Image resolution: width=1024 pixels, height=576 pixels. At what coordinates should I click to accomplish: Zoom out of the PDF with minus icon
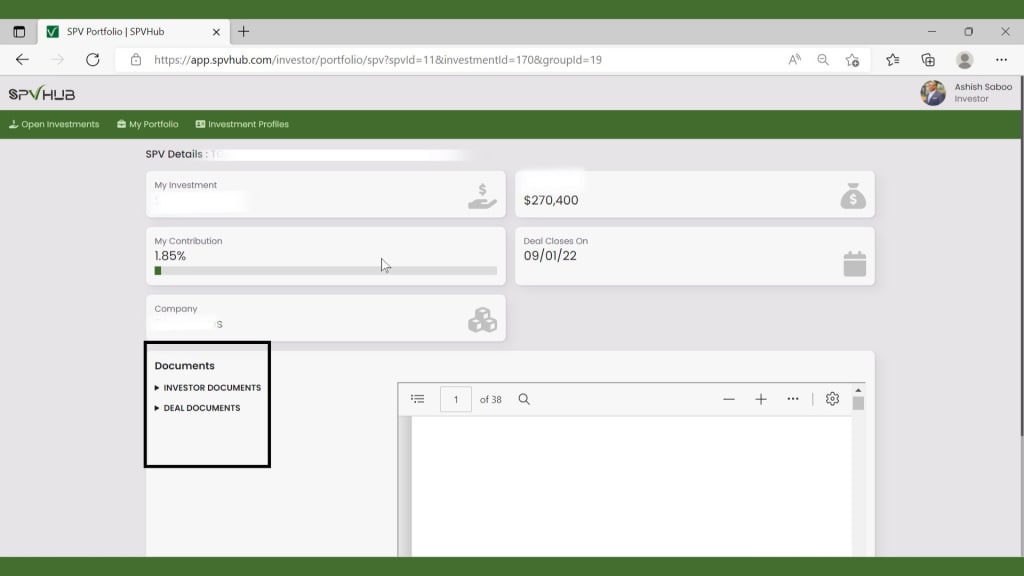(729, 398)
